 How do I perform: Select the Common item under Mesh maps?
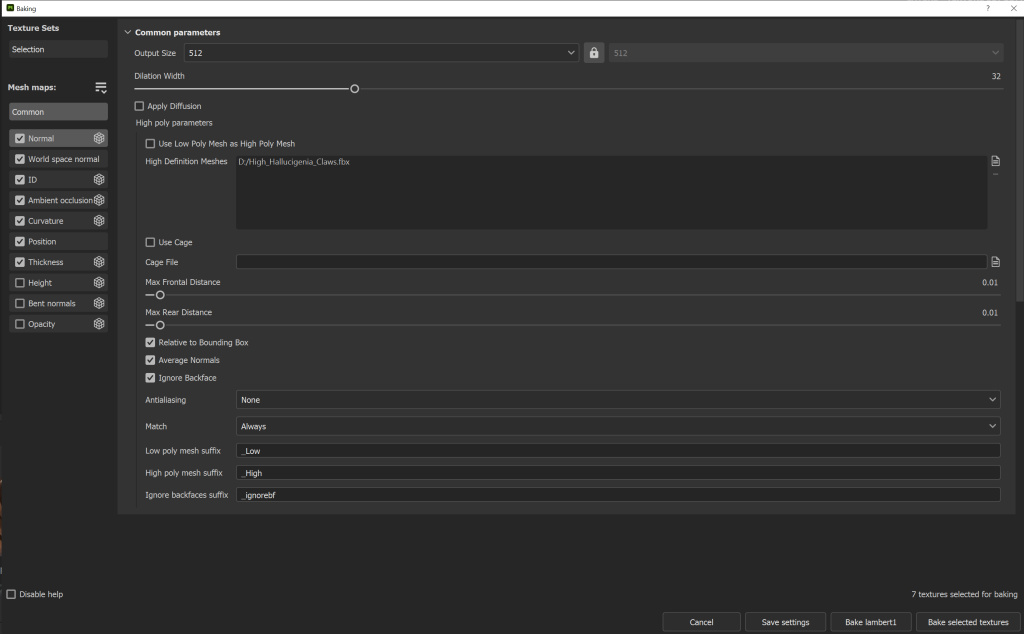tap(58, 112)
